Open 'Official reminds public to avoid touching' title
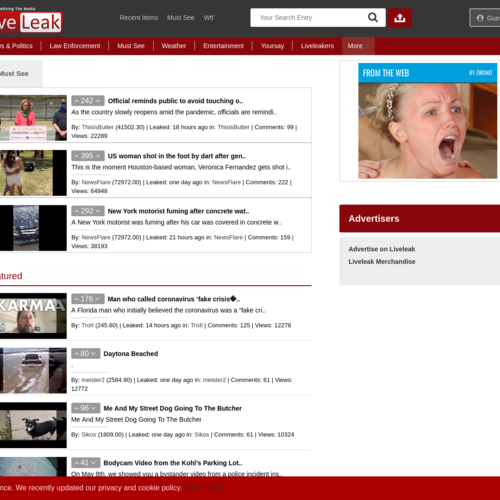 (x=175, y=101)
